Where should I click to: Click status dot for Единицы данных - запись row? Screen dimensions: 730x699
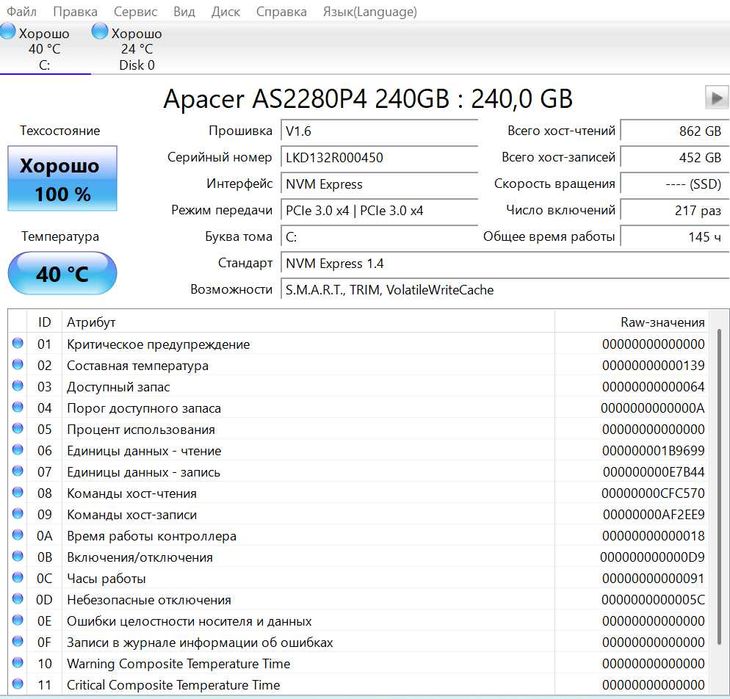click(x=18, y=471)
